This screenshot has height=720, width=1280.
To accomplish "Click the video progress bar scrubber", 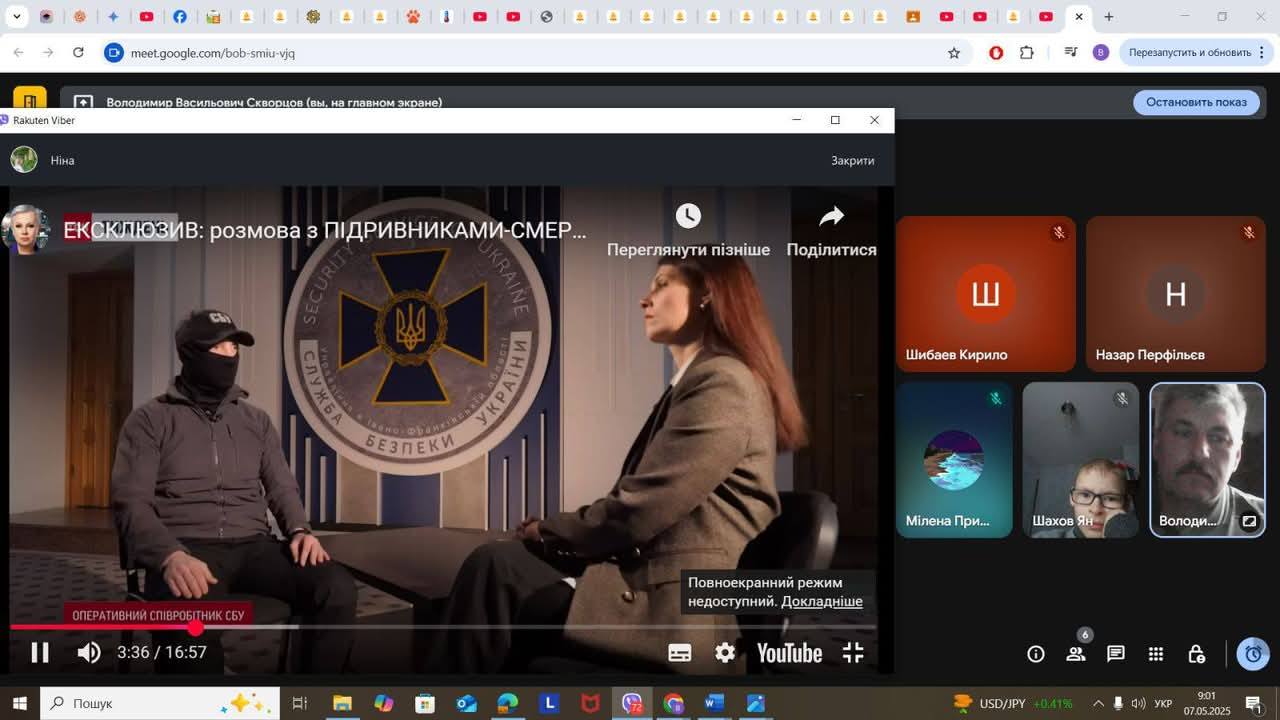I will click(x=196, y=627).
